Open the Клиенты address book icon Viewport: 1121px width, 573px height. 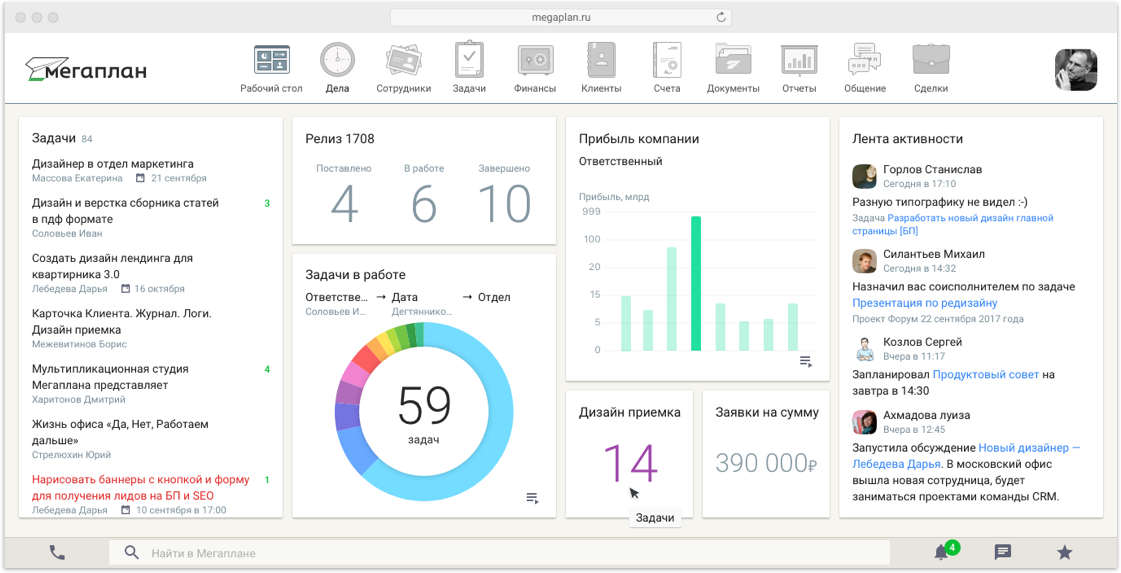pos(601,61)
